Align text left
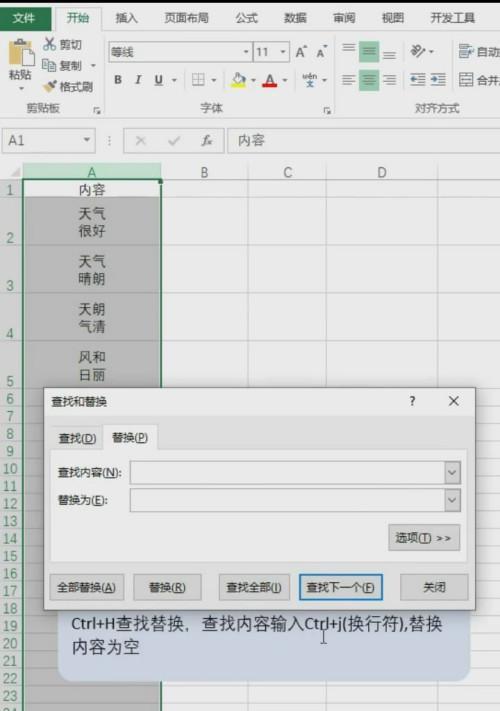 pyautogui.click(x=348, y=80)
